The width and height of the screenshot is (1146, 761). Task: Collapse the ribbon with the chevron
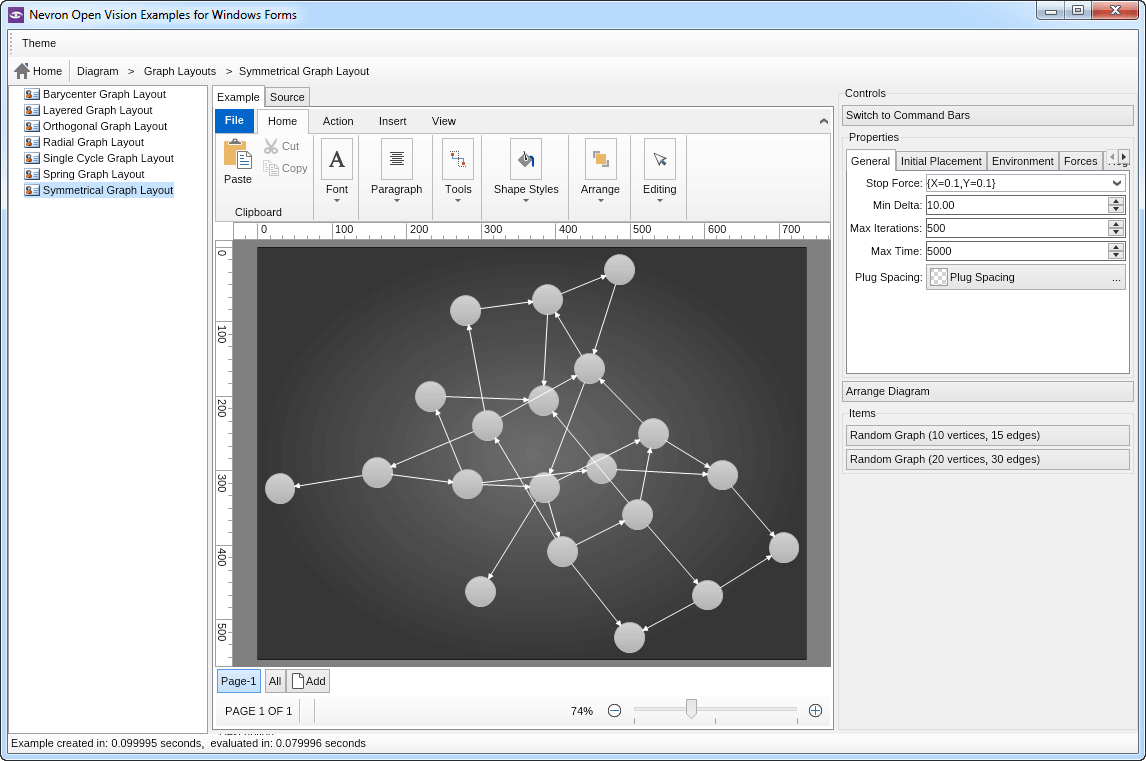click(823, 121)
